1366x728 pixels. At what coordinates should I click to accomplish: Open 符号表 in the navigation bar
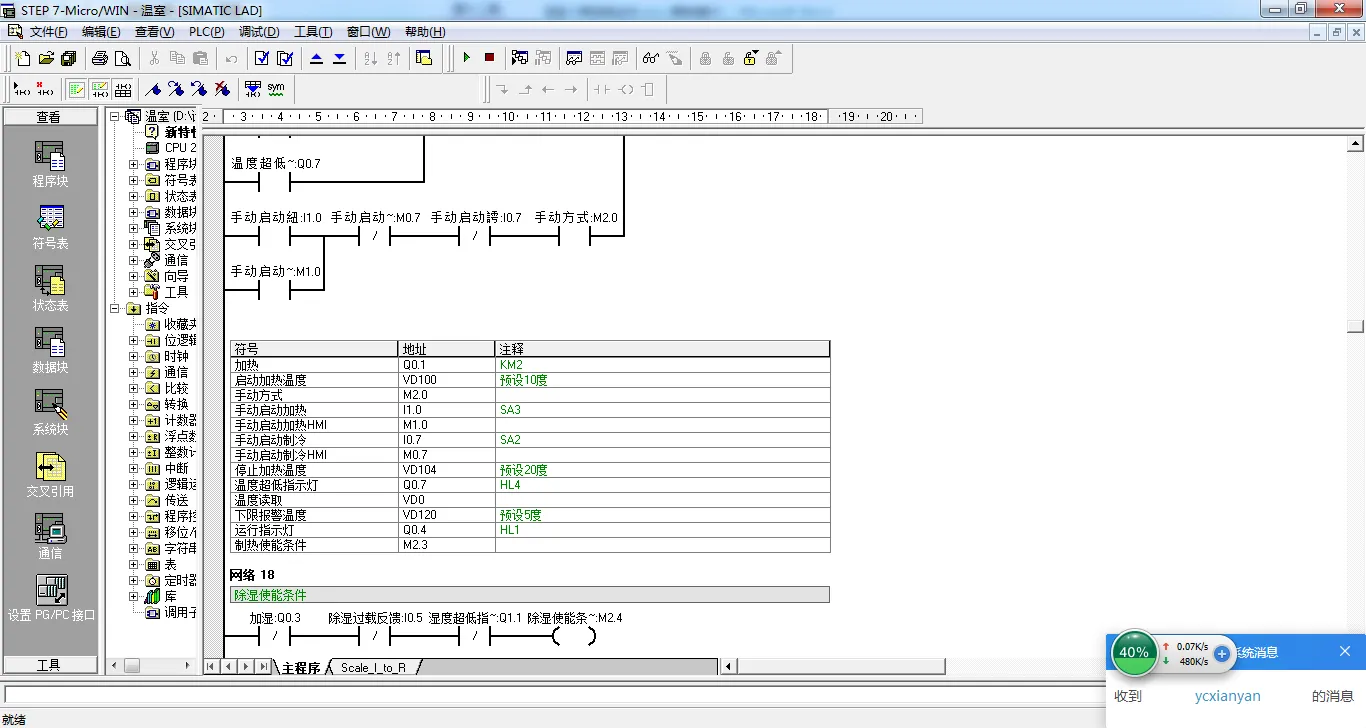coord(50,227)
